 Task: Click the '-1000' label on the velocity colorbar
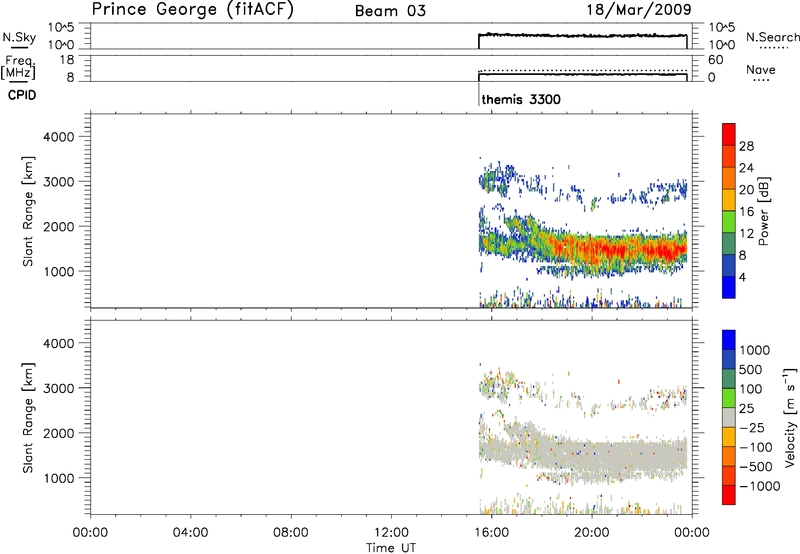point(759,486)
